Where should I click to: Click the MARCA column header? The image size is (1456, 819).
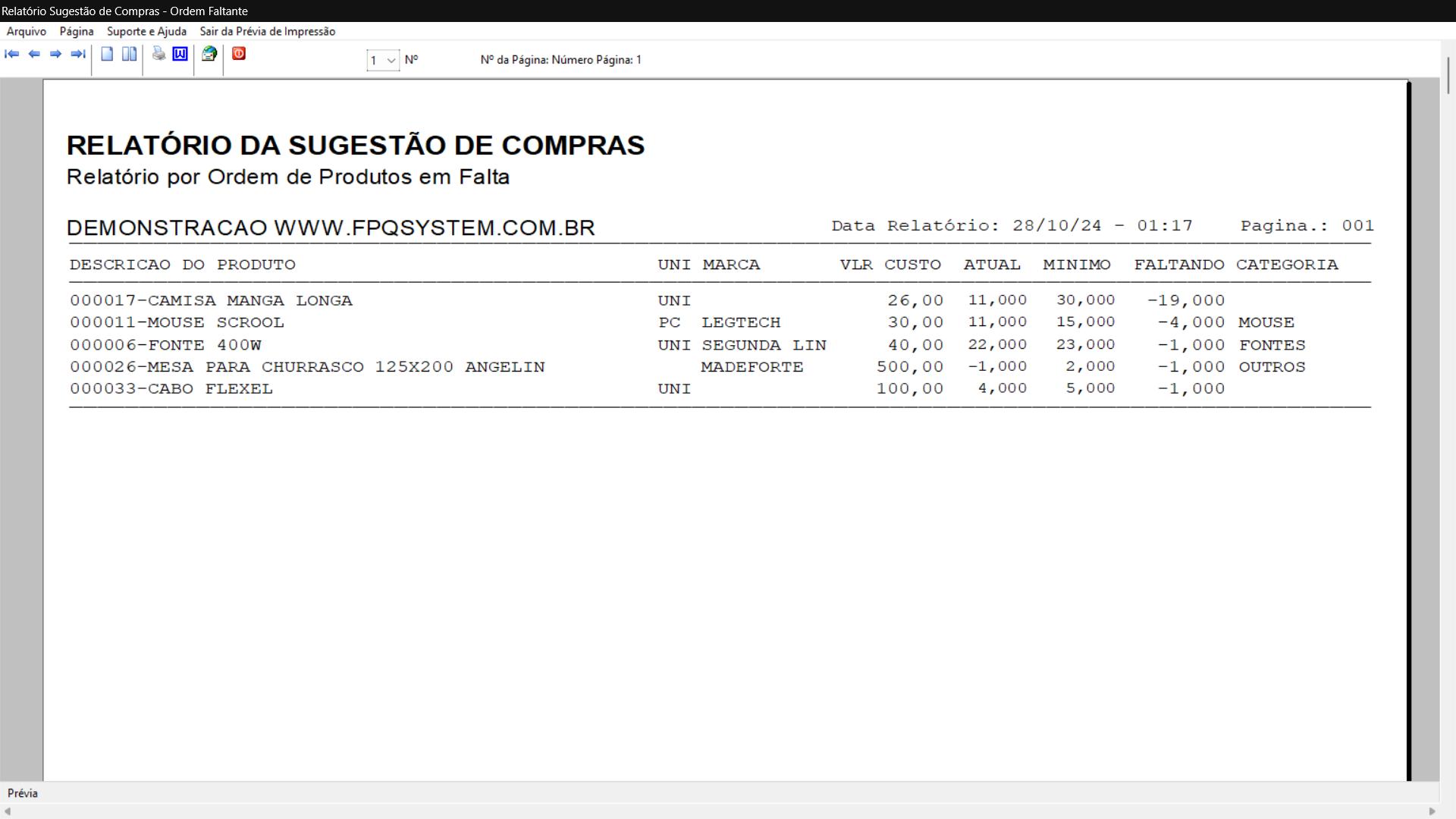731,265
